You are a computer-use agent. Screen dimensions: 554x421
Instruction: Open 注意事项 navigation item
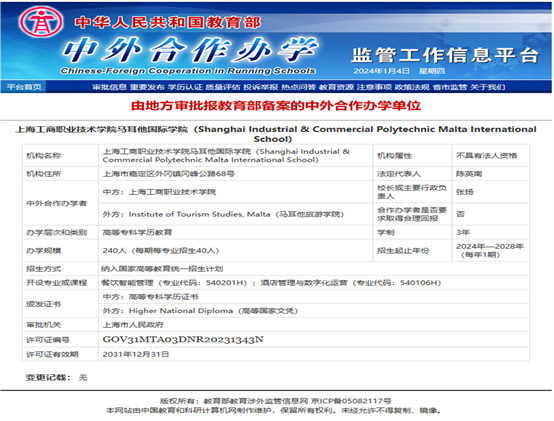(x=374, y=87)
